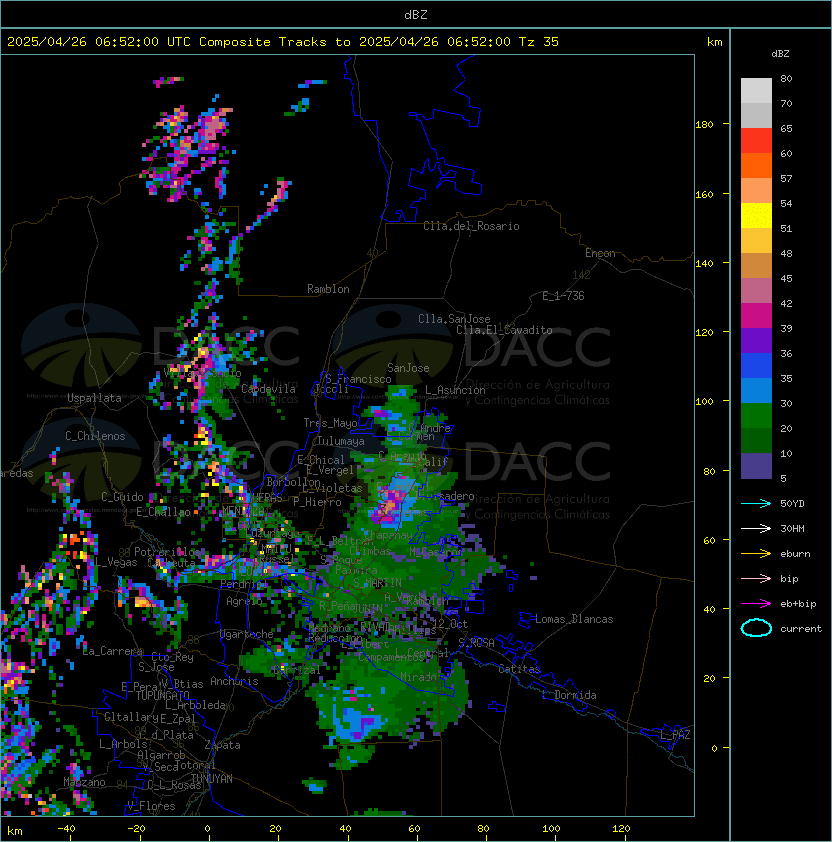This screenshot has height=842, width=832.
Task: Click the 'Capdevila' place label
Action: [x=268, y=388]
